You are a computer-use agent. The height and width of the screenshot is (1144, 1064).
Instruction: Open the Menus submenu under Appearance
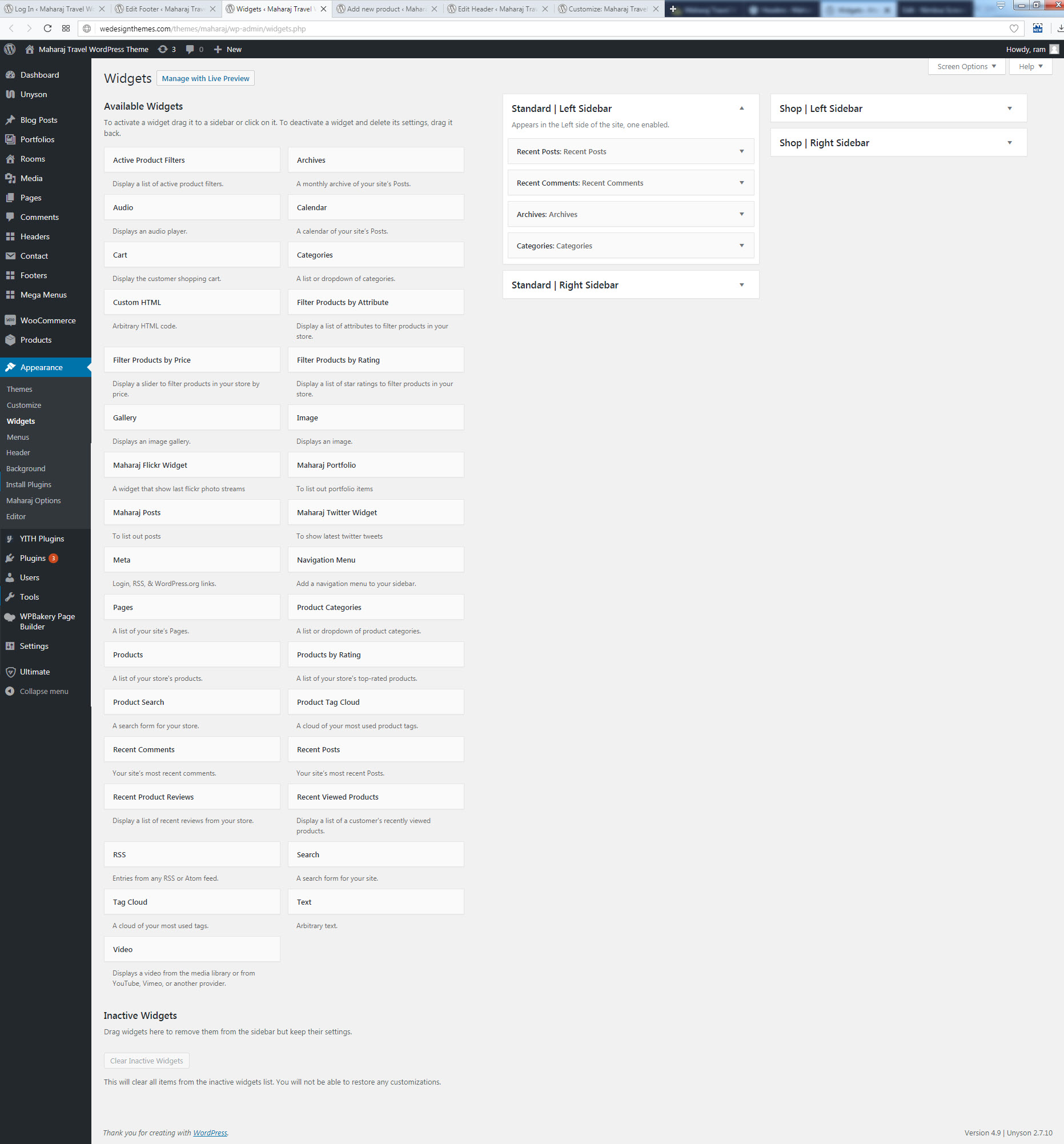[18, 437]
